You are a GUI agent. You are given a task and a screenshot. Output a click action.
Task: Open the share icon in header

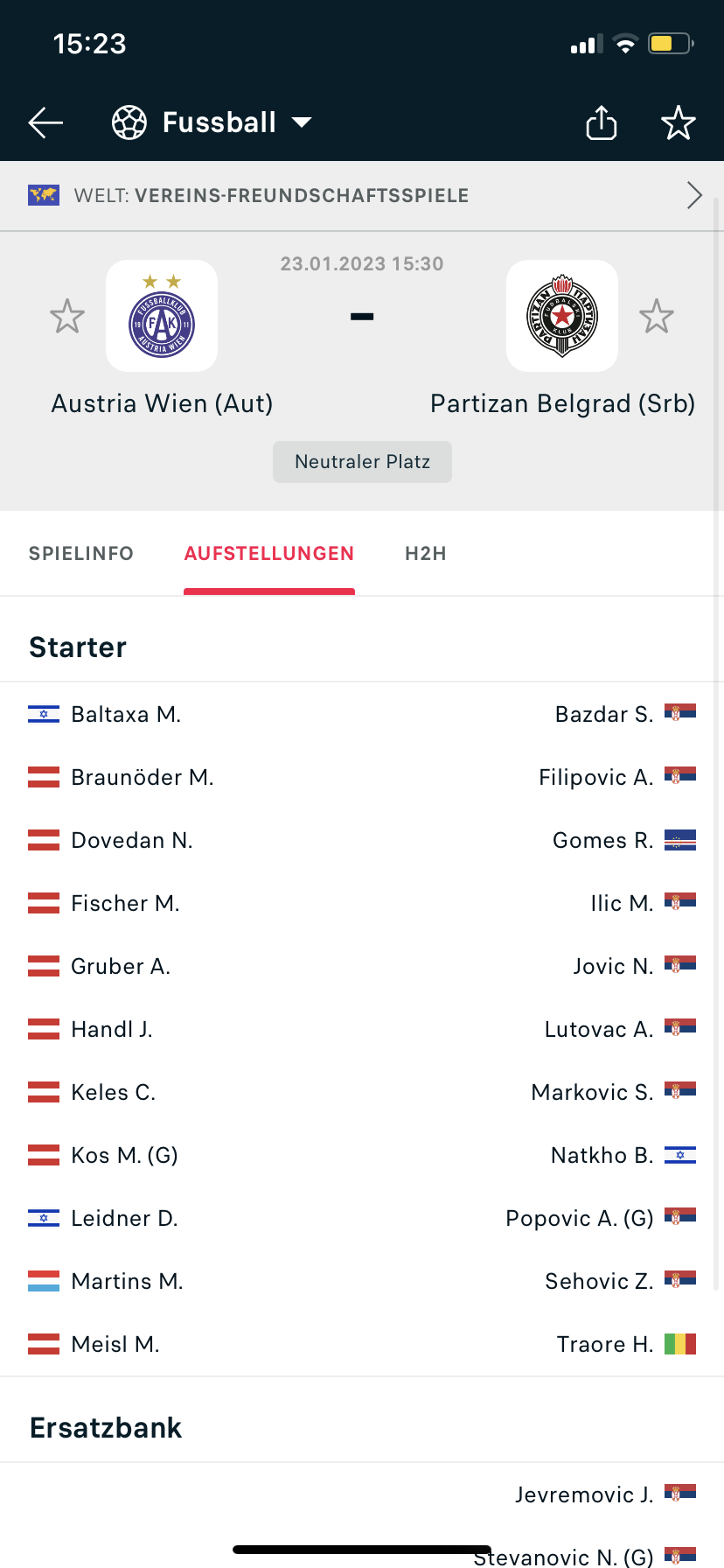[601, 122]
